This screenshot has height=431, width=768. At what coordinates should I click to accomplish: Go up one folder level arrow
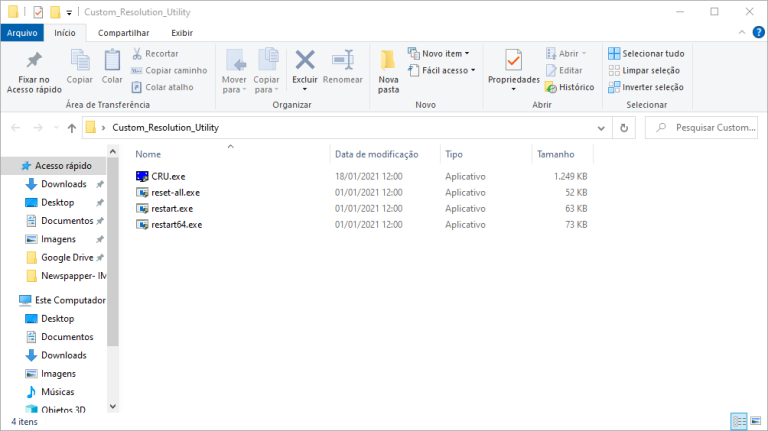pos(72,128)
